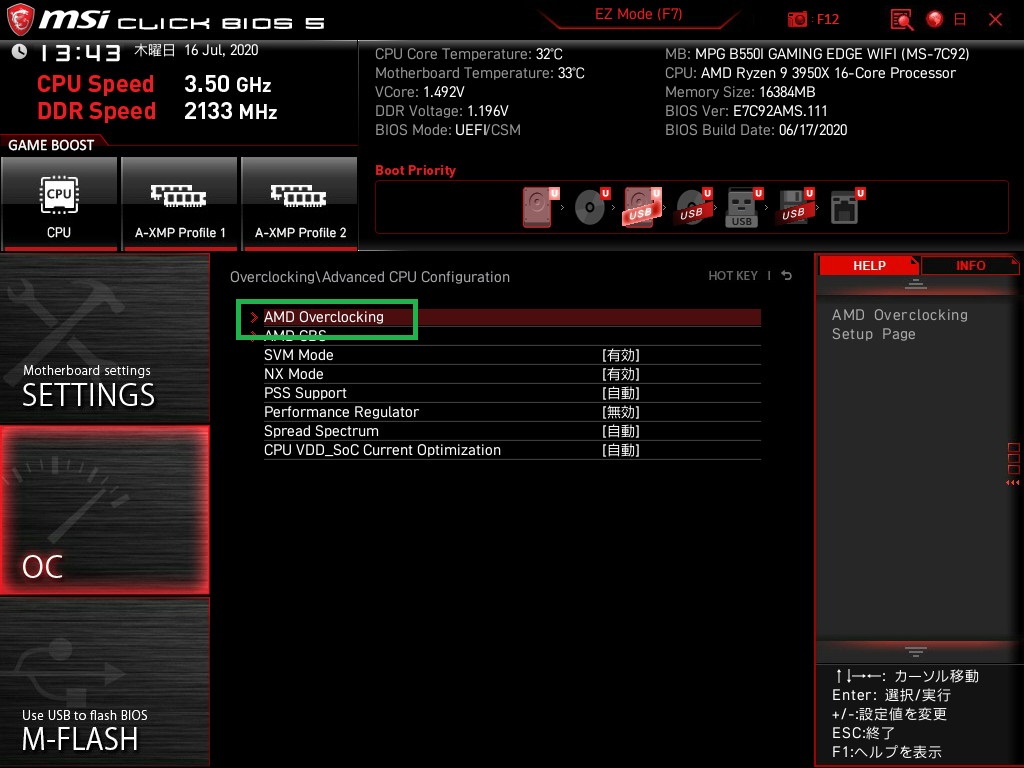The height and width of the screenshot is (768, 1024).
Task: Change the Spread Spectrum value
Action: [620, 431]
